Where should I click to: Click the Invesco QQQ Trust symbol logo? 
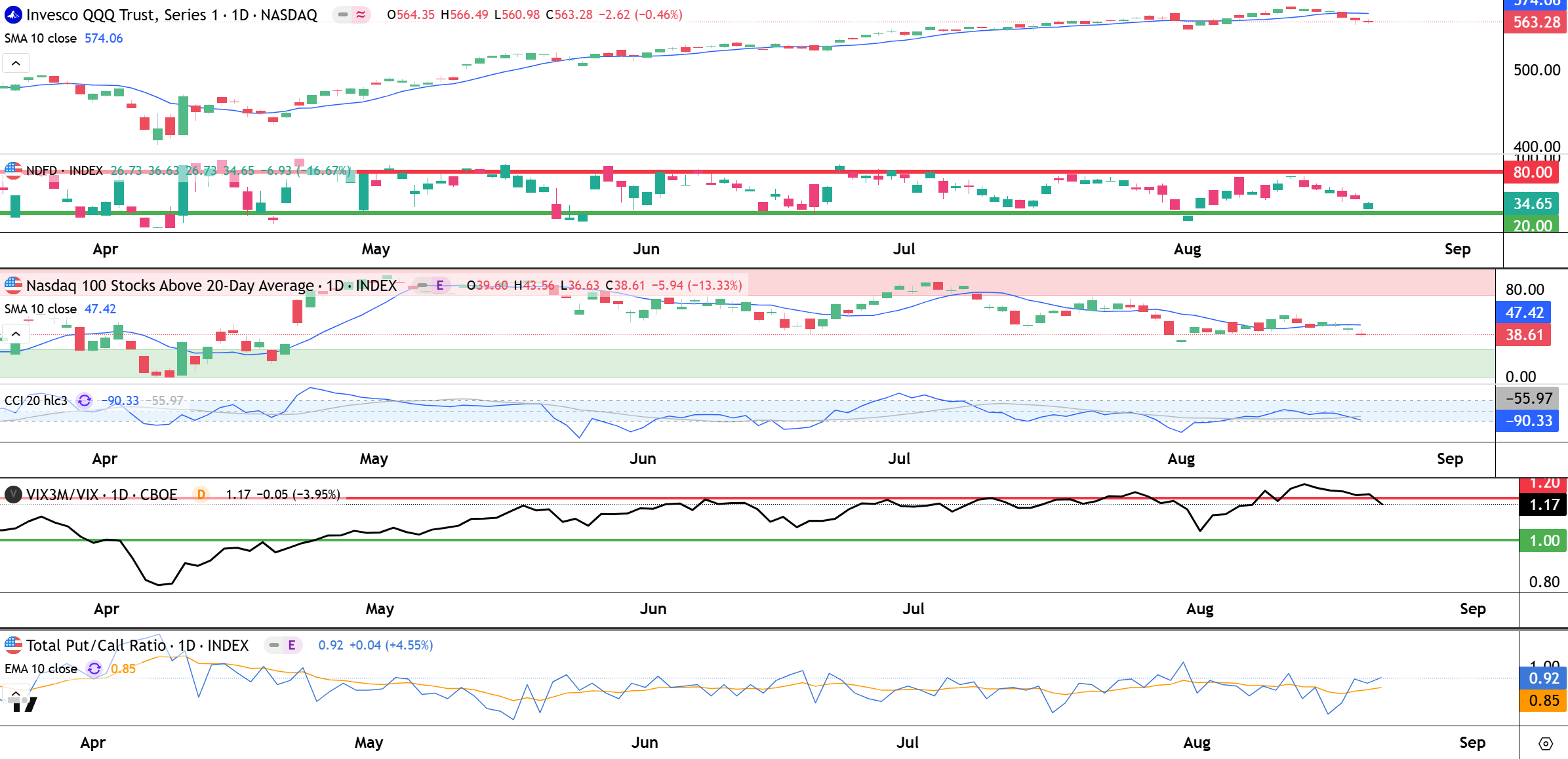click(x=13, y=14)
